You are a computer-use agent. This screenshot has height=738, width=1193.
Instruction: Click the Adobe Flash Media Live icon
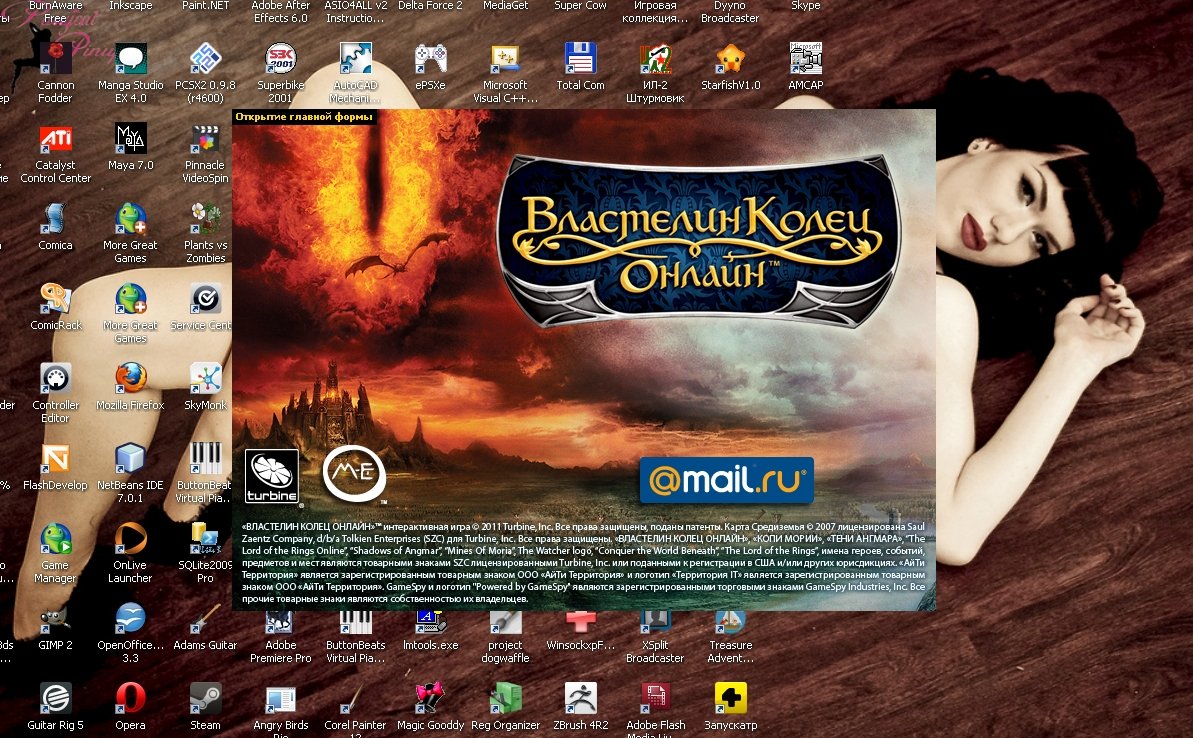click(655, 698)
